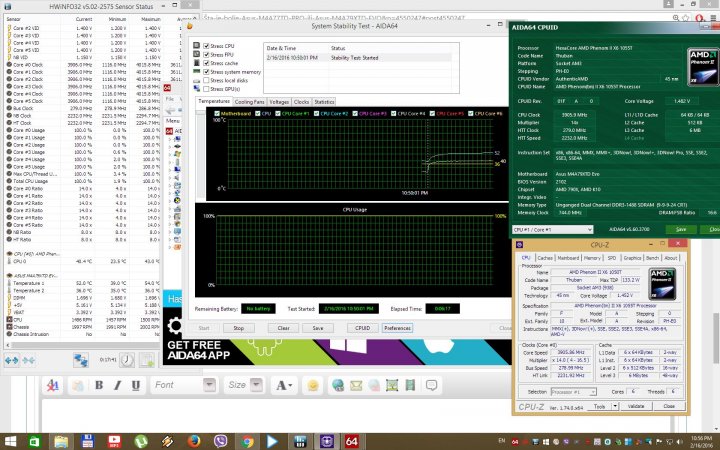This screenshot has height=450, width=720.
Task: Toggle underline in forum editor
Action: pyautogui.click(x=136, y=385)
